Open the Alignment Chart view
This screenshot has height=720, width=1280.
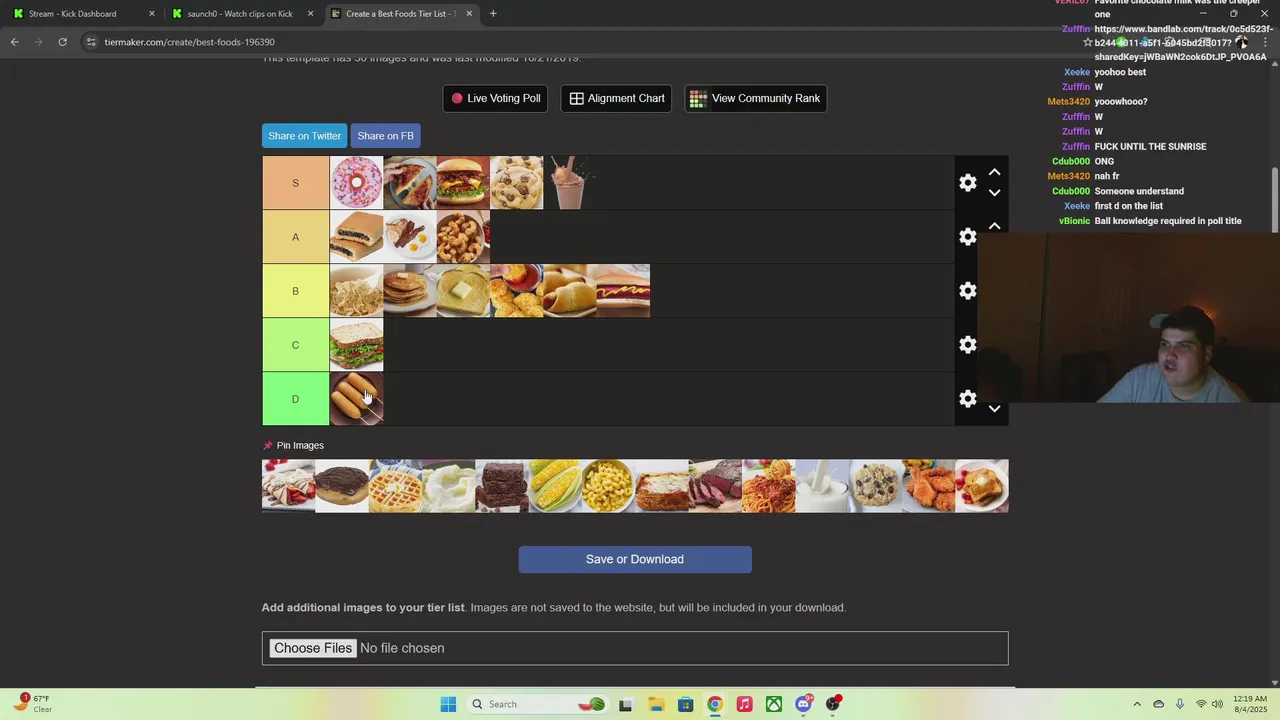point(616,98)
